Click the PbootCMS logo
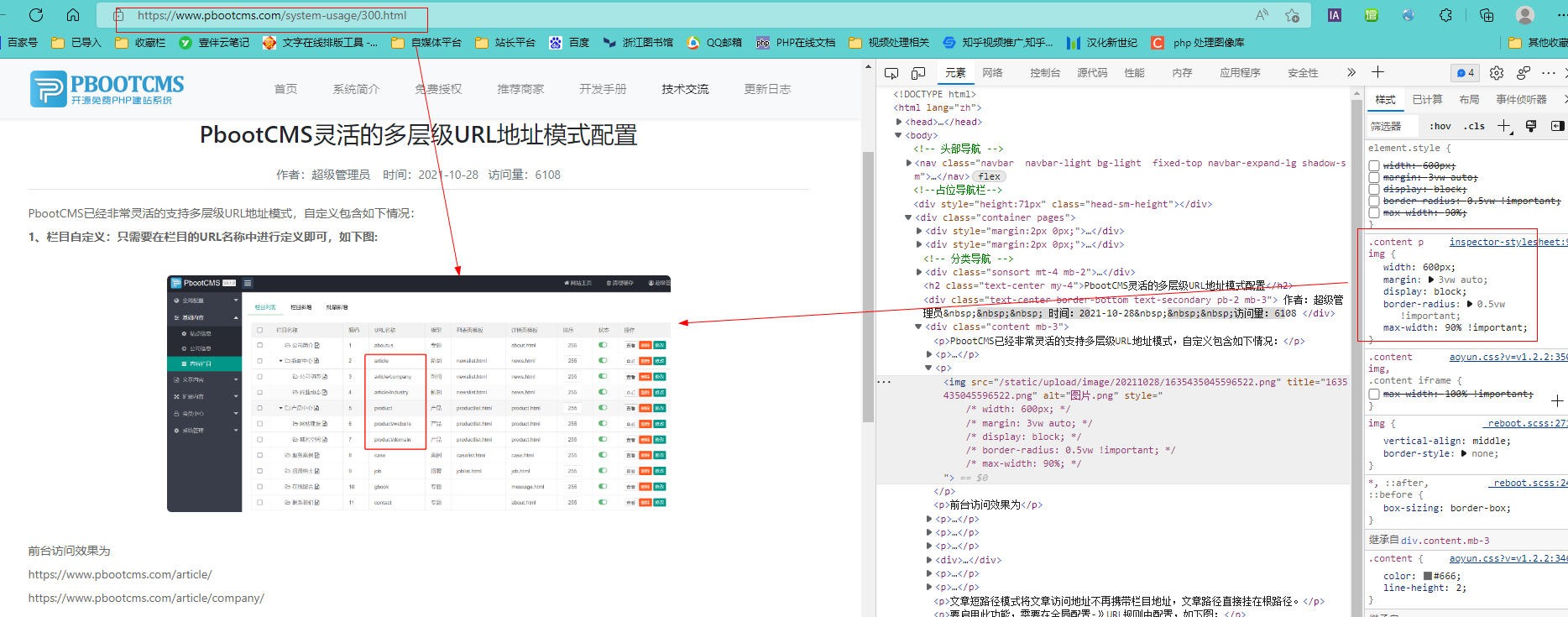The image size is (1568, 617). [x=107, y=89]
